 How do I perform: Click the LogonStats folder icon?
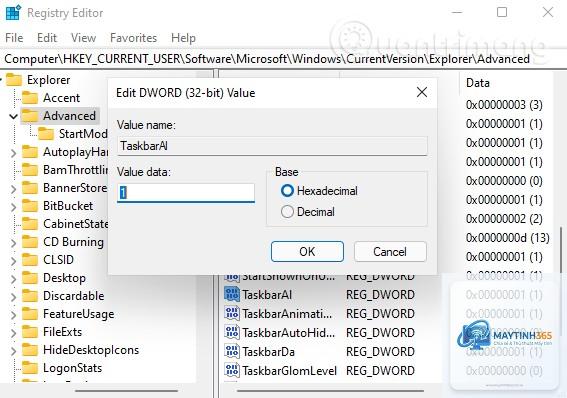coord(30,368)
